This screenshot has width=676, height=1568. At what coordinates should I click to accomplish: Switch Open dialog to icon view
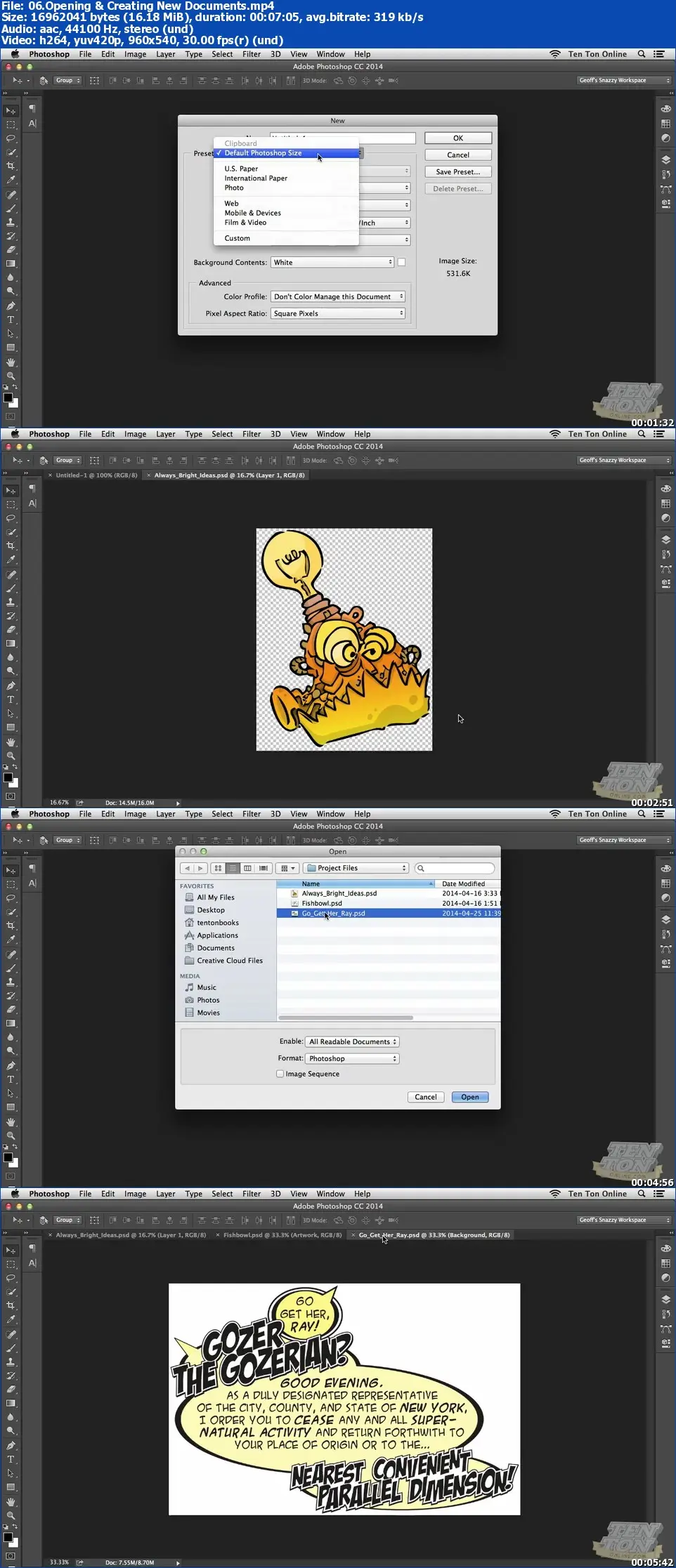[218, 868]
